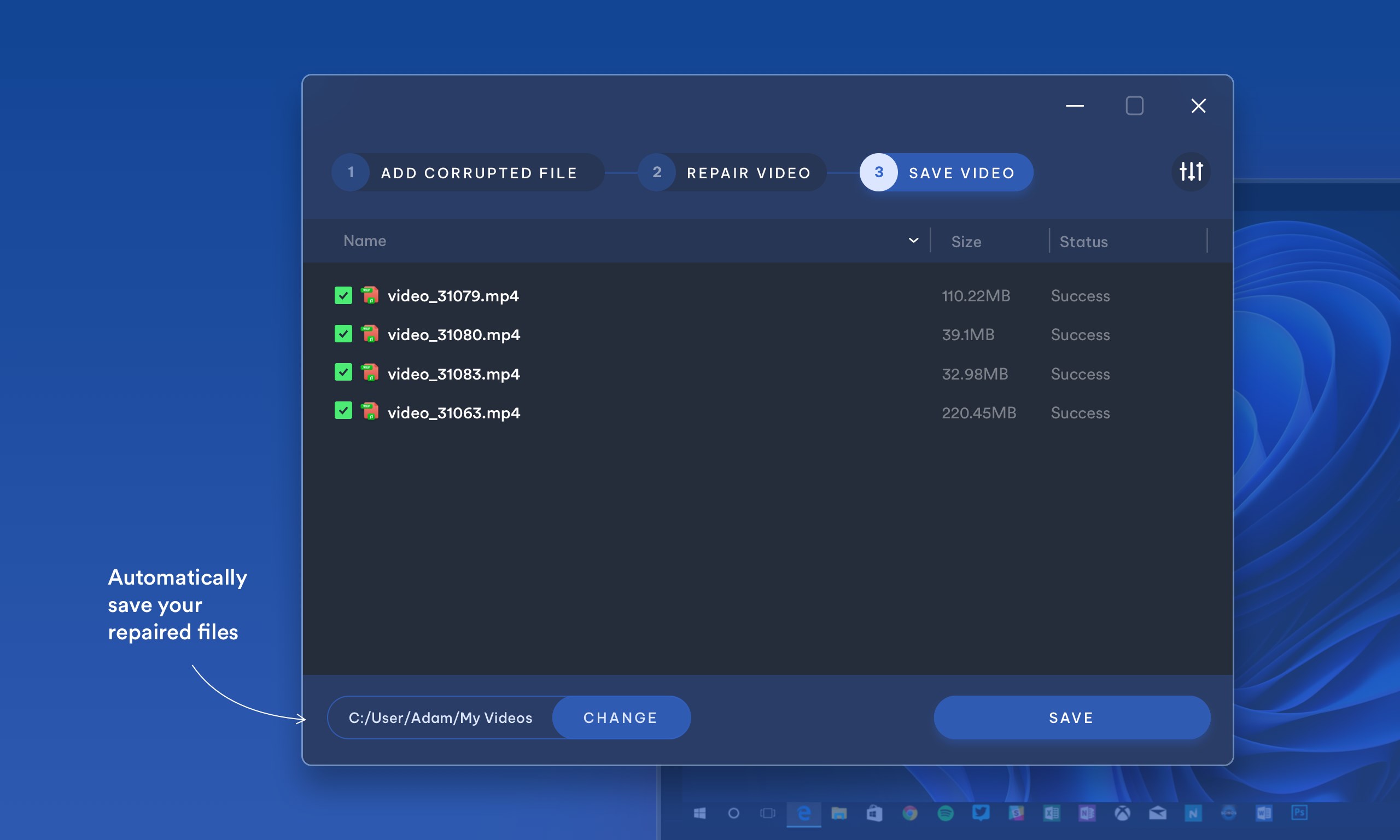Uncheck the video_31079.mp4 checkbox
1400x840 pixels.
[343, 295]
